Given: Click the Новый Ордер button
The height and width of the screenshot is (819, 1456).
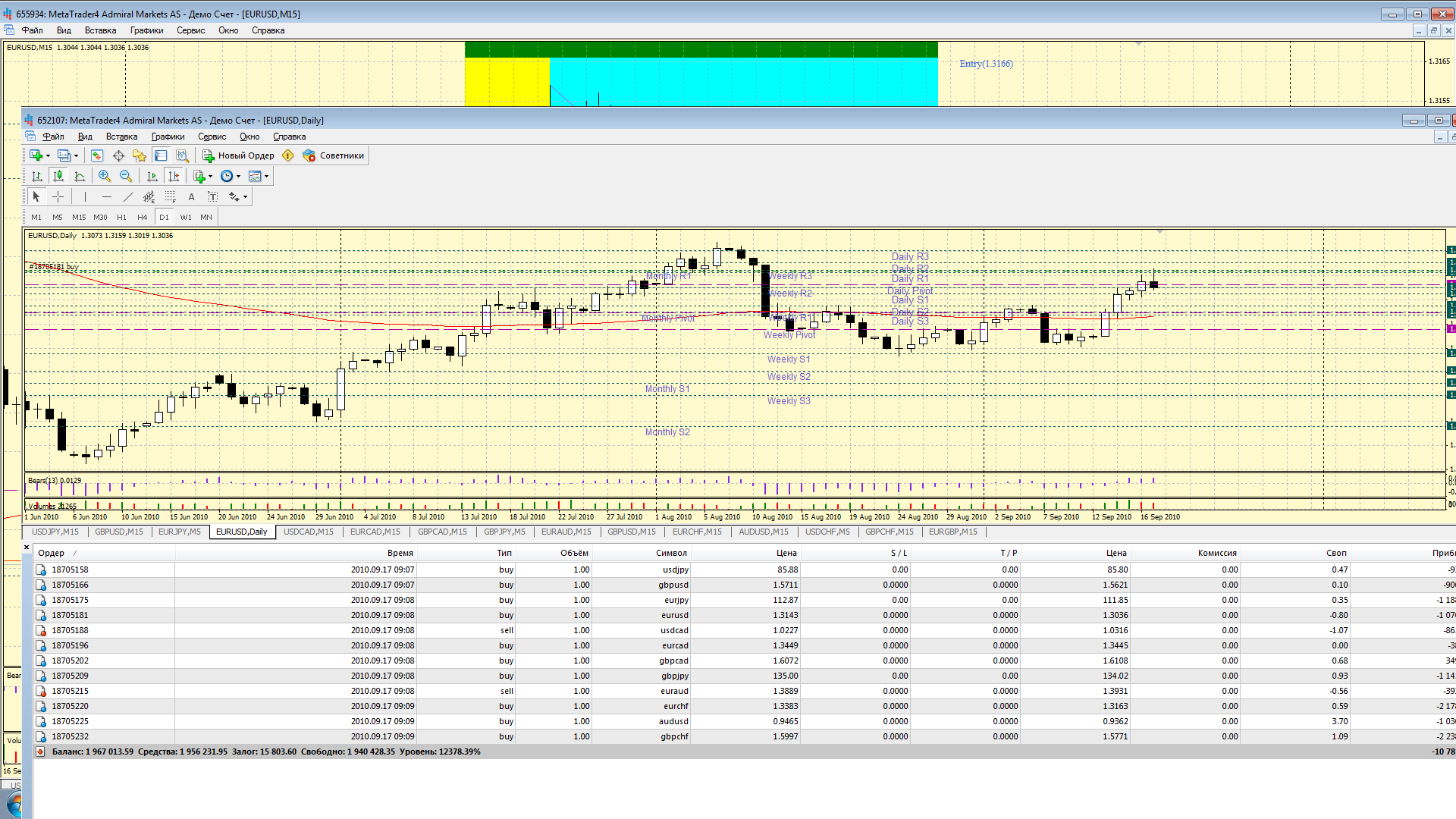Looking at the screenshot, I should [x=238, y=155].
